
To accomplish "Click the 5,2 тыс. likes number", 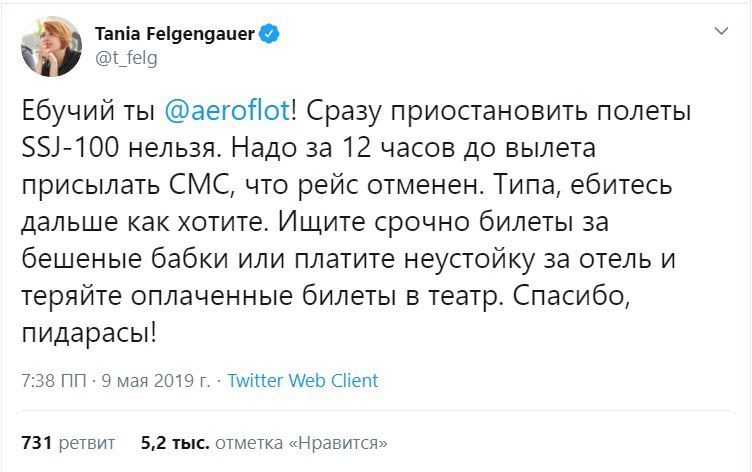I will (x=175, y=442).
